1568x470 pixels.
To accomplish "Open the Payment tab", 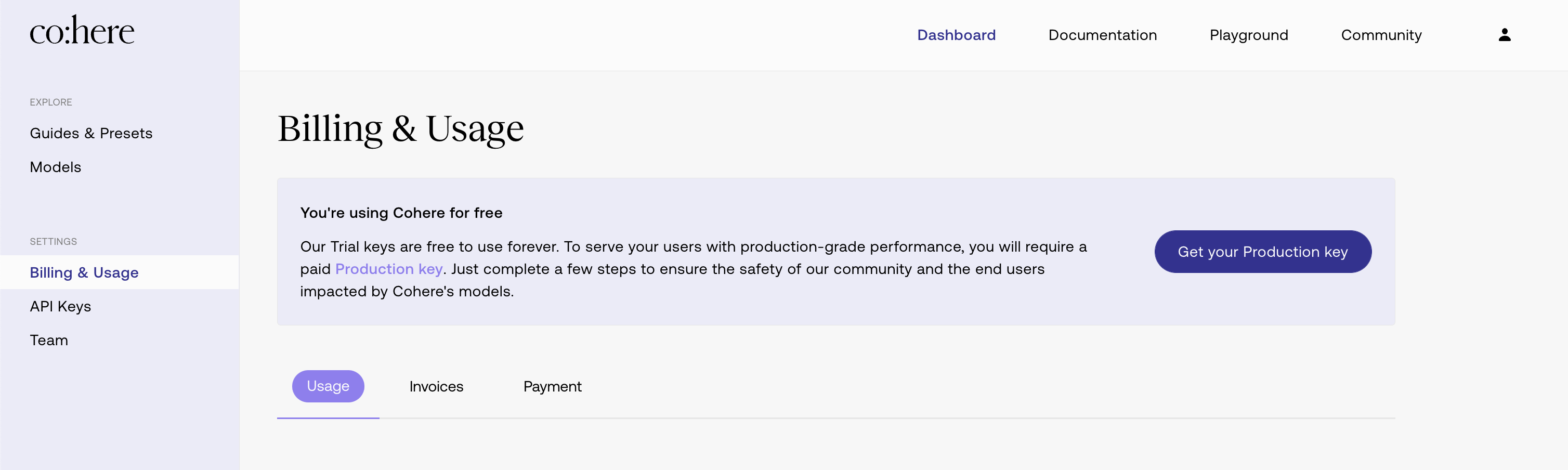I will 552,387.
